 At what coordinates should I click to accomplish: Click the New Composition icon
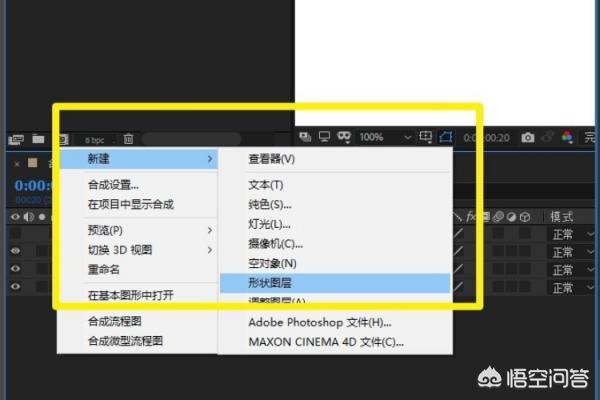(x=63, y=139)
